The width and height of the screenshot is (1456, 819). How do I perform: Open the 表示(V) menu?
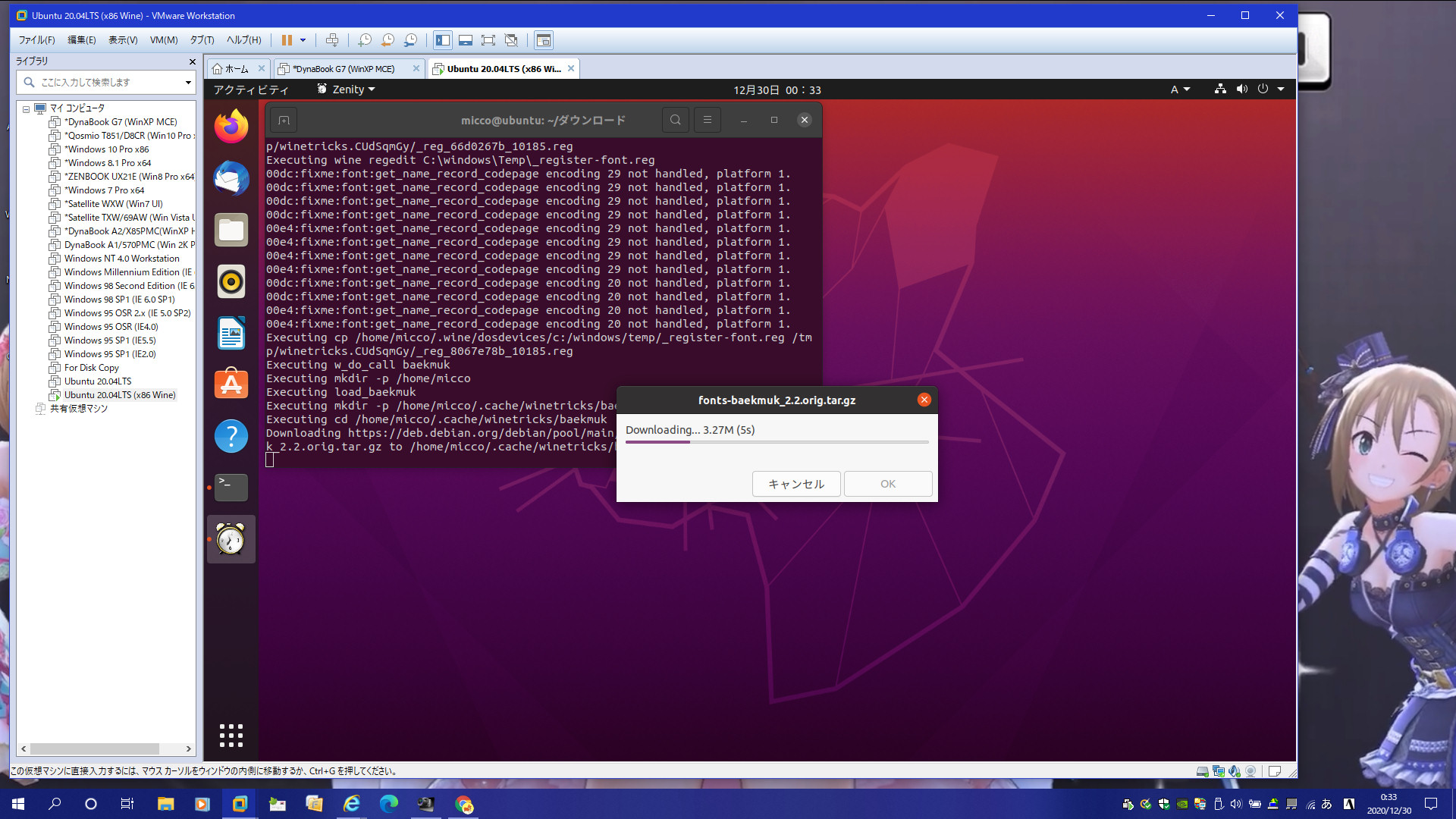click(x=123, y=40)
